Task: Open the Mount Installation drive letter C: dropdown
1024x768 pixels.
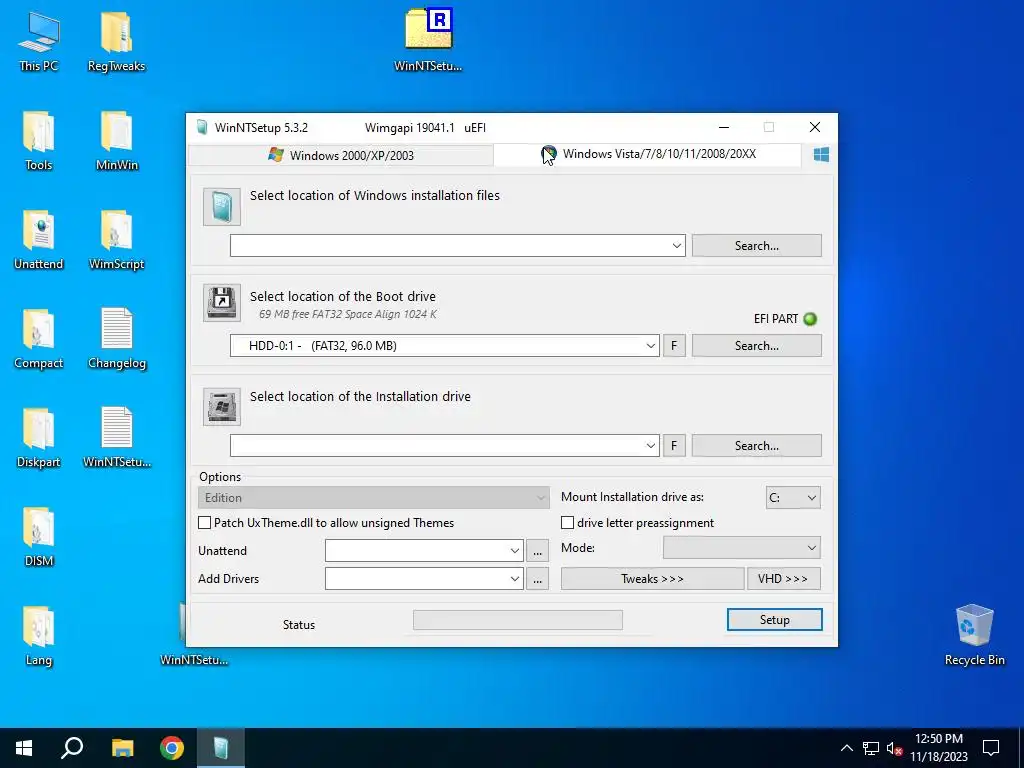Action: click(793, 498)
